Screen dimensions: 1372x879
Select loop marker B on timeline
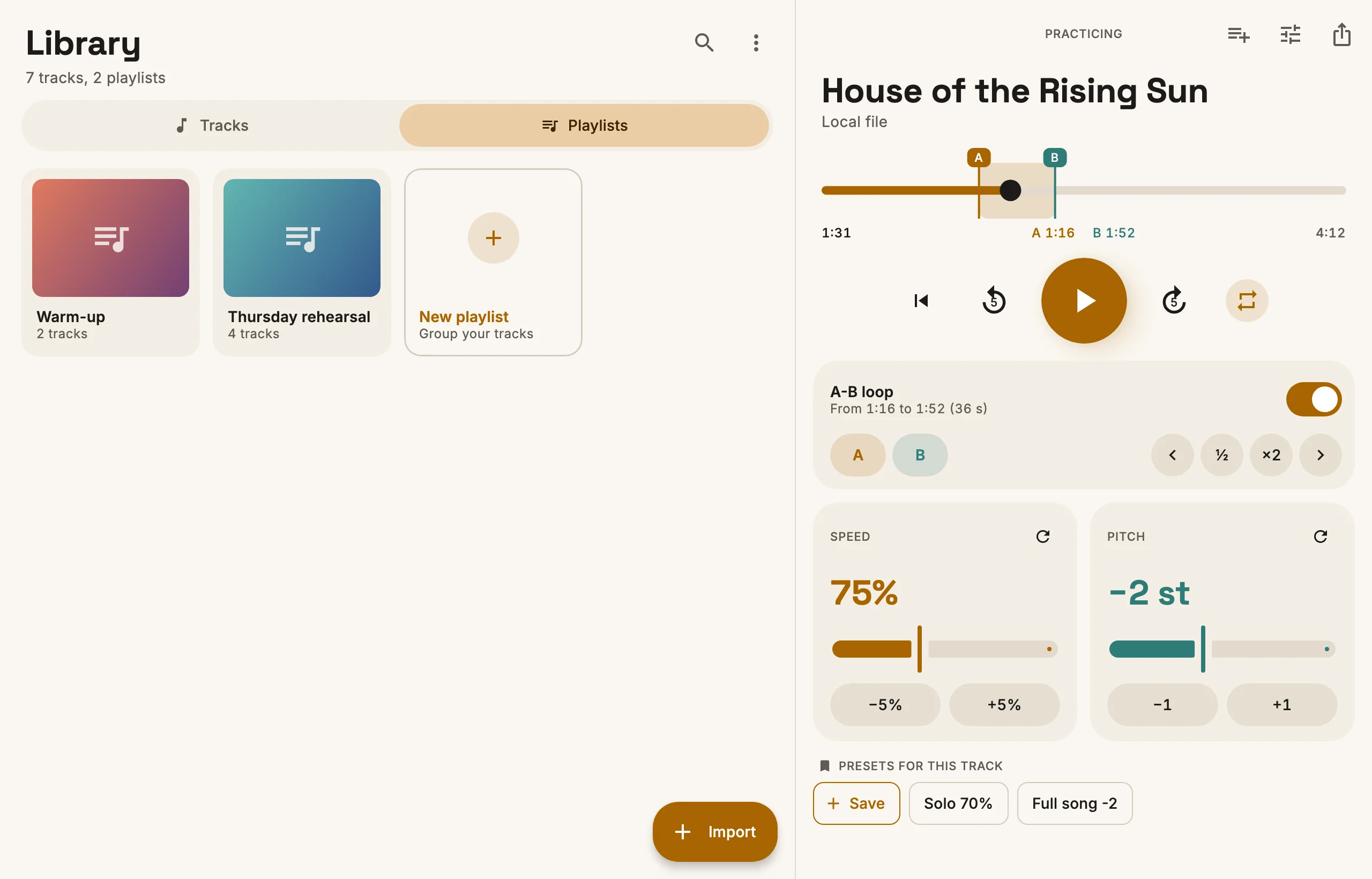[1054, 158]
